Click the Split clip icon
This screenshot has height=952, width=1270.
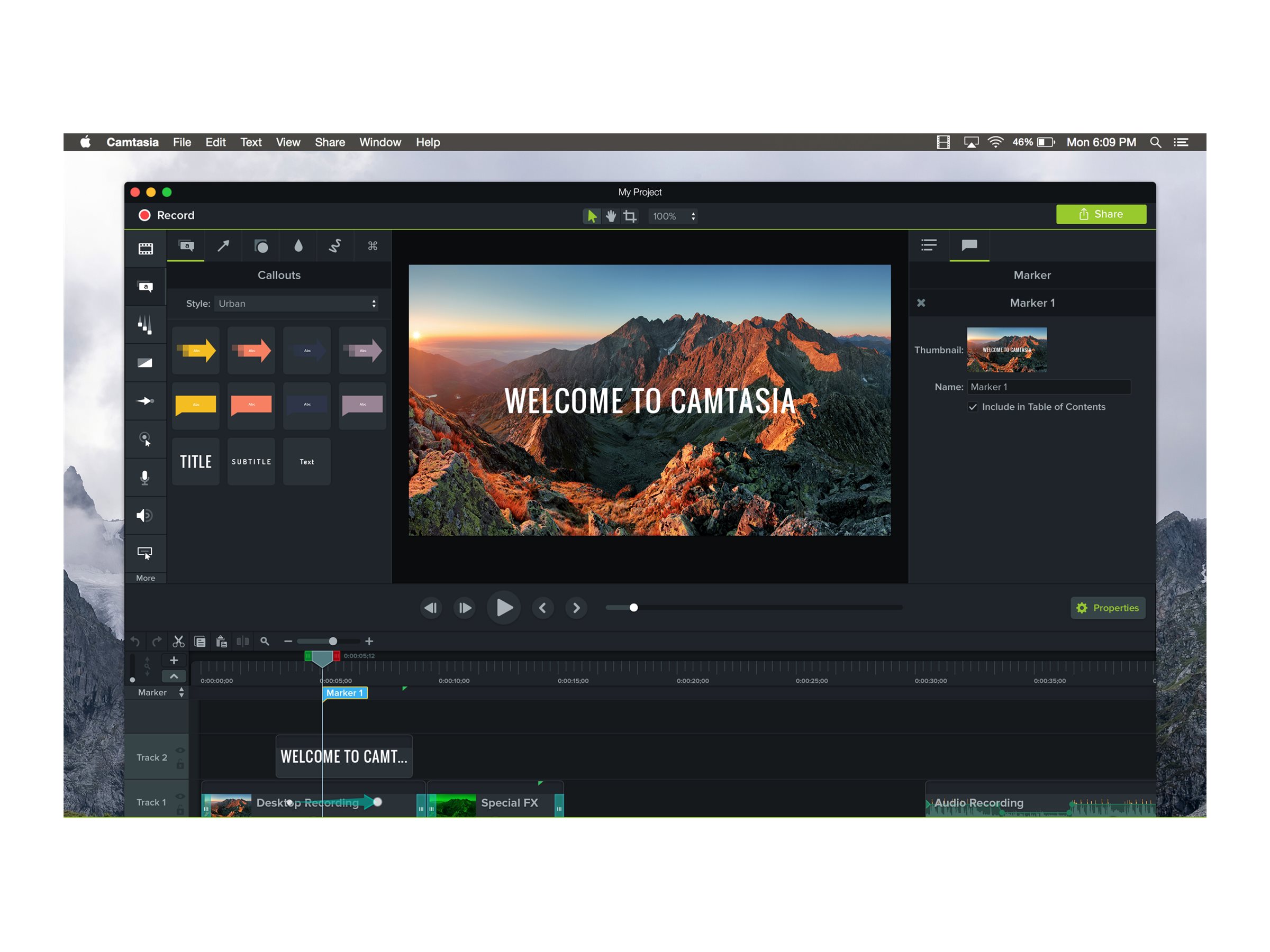coord(243,642)
